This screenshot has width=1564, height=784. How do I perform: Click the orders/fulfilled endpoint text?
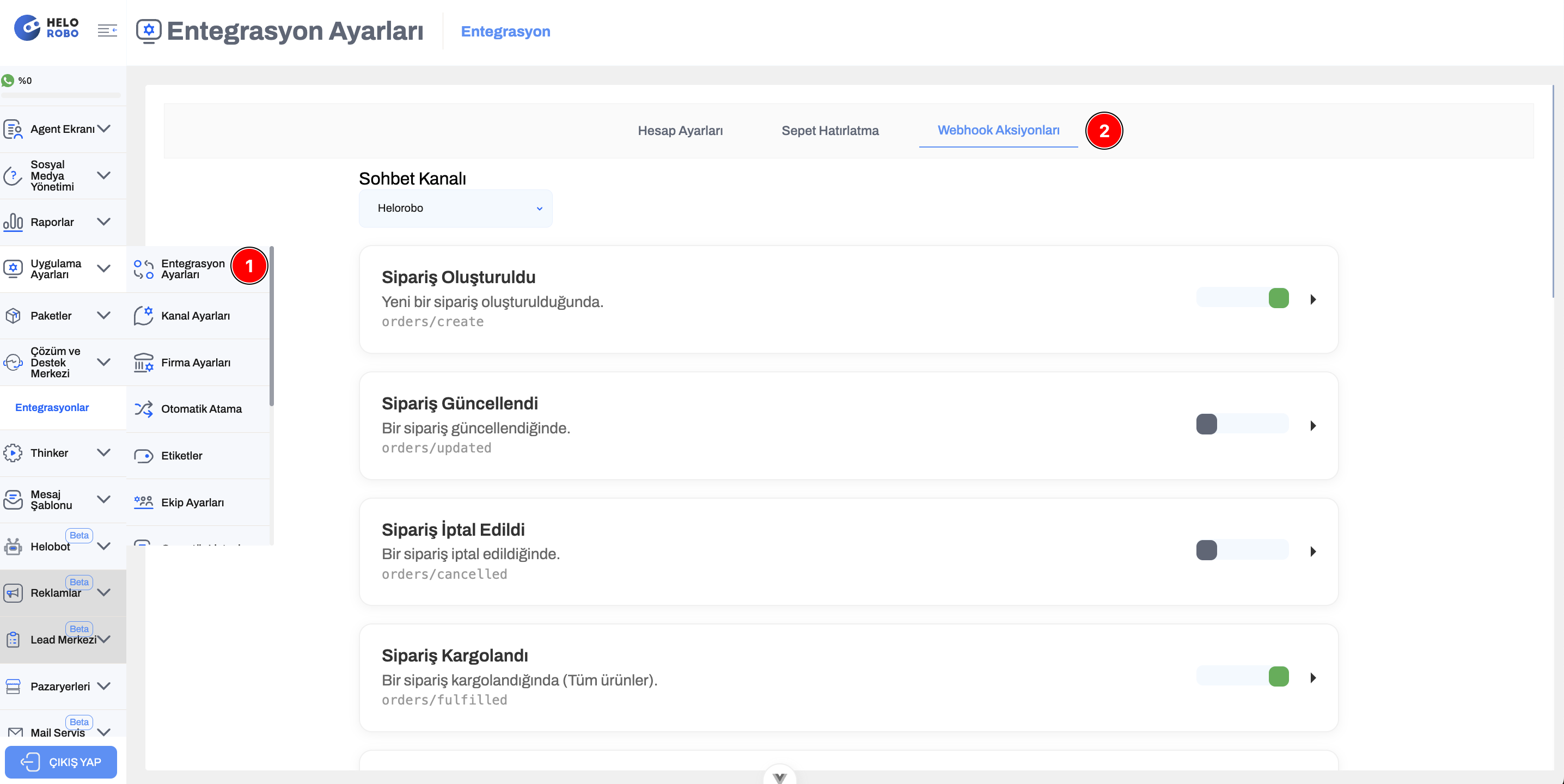pyautogui.click(x=444, y=700)
